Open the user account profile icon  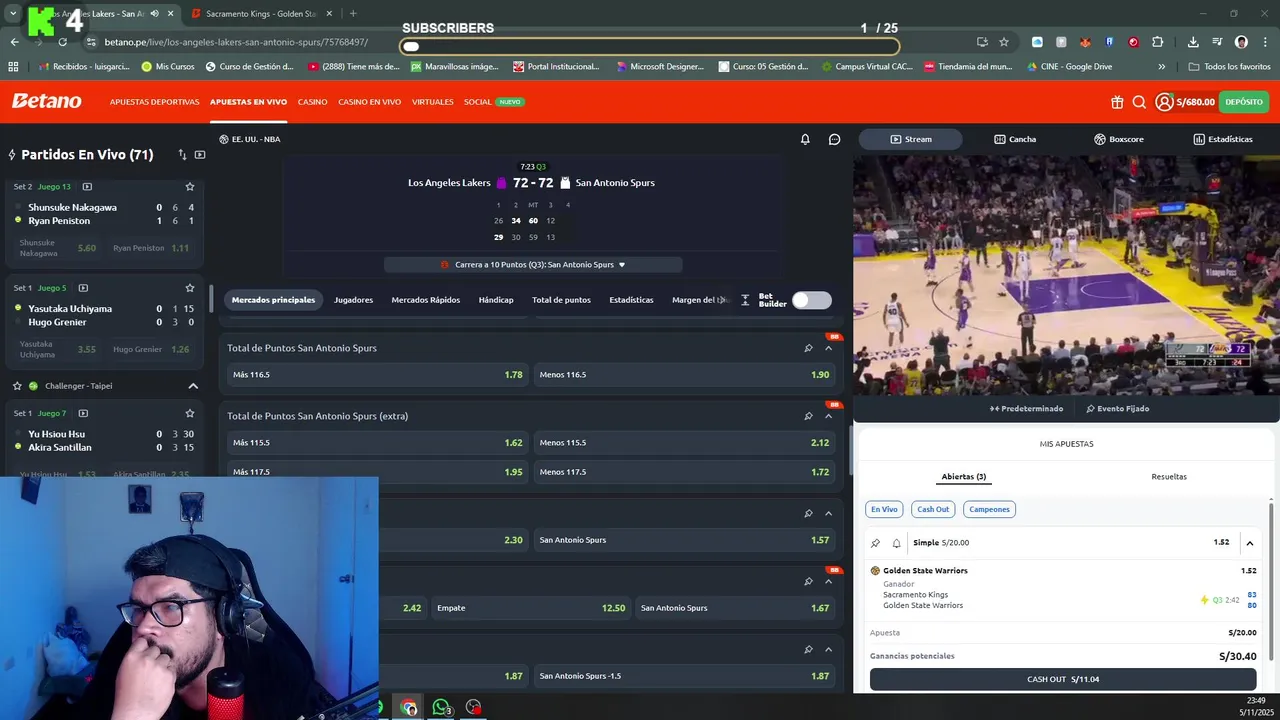point(1164,102)
